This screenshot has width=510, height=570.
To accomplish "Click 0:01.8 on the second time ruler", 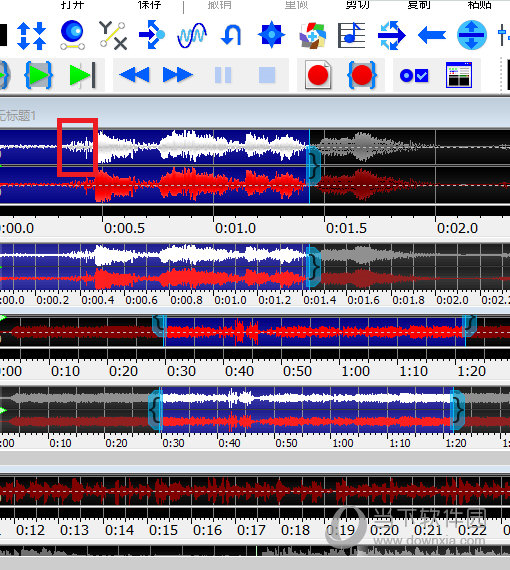I will [x=408, y=300].
